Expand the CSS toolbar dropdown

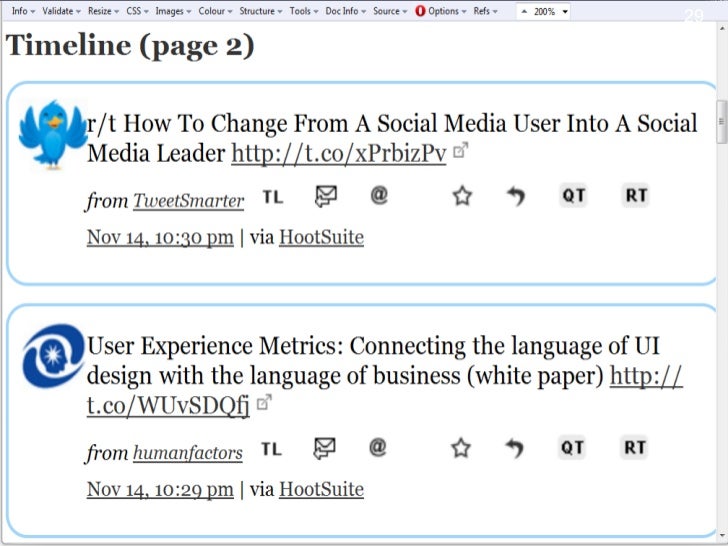click(137, 11)
